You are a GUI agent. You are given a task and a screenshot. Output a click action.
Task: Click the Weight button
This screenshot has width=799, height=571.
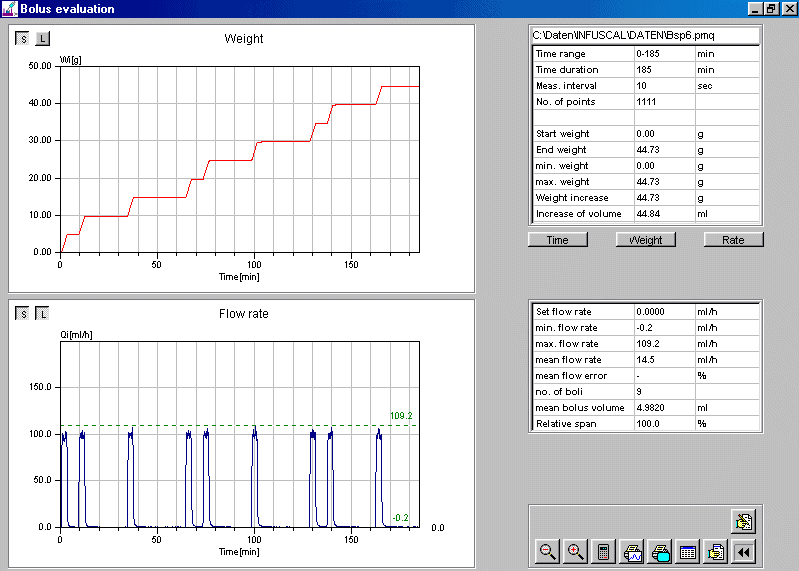[x=646, y=240]
